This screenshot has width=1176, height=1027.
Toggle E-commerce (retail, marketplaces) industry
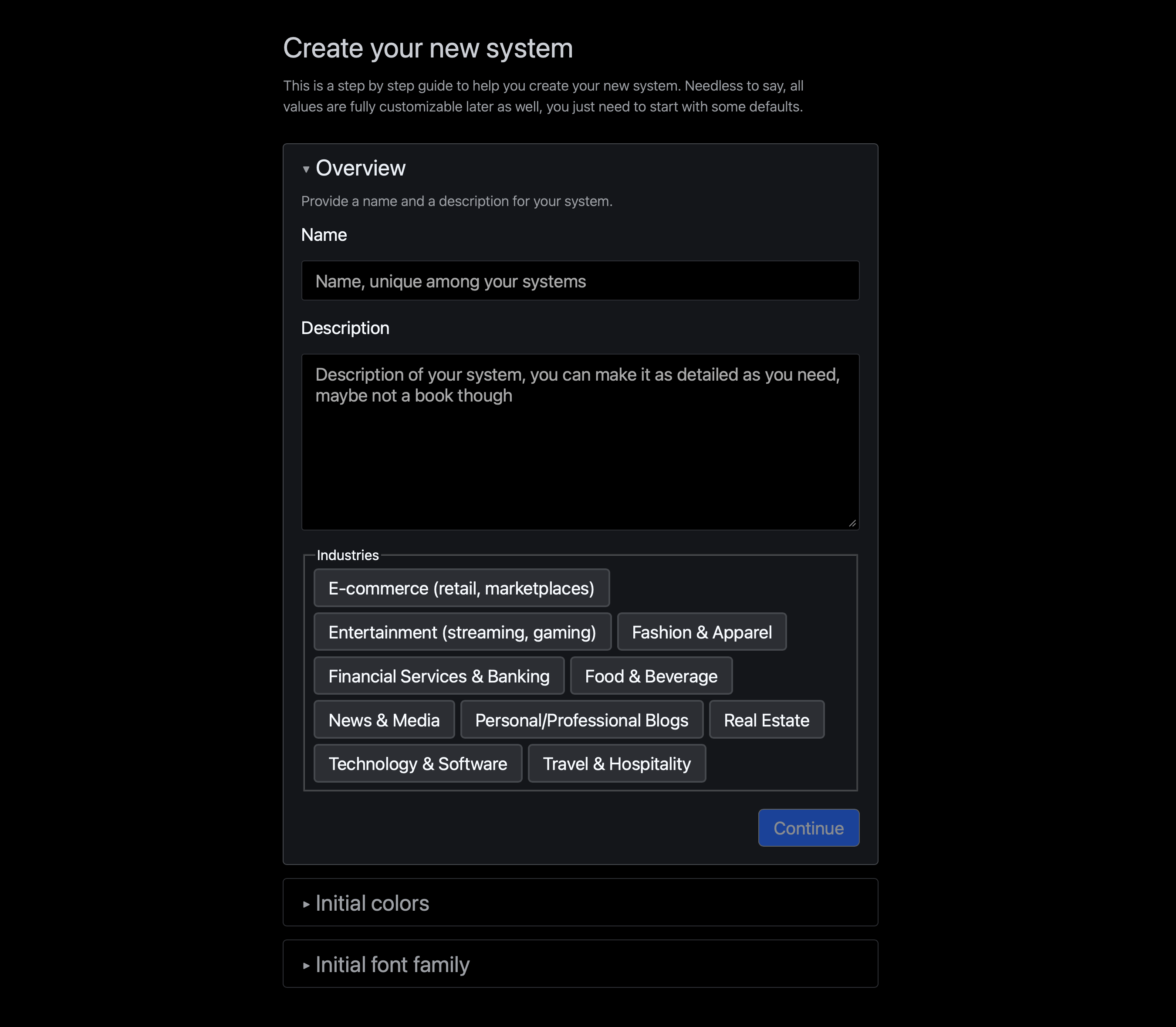tap(461, 588)
